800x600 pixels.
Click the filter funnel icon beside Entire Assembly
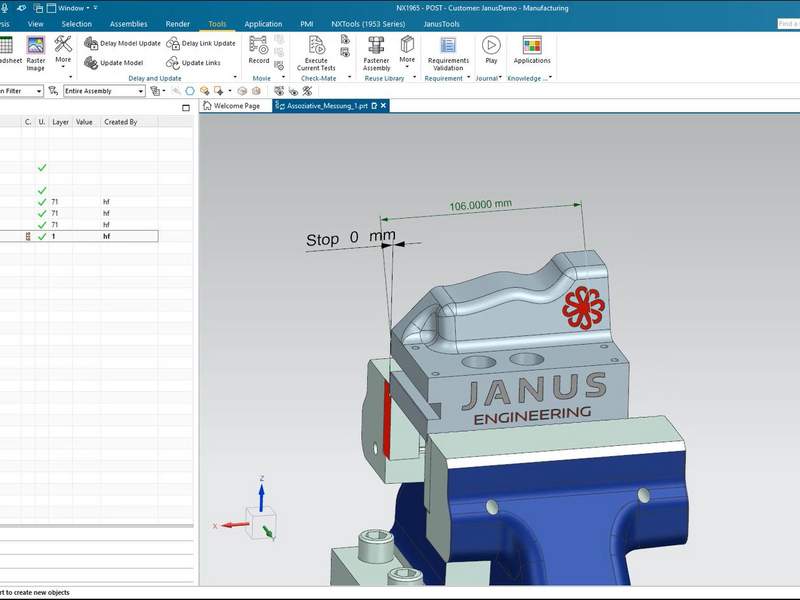coord(53,91)
